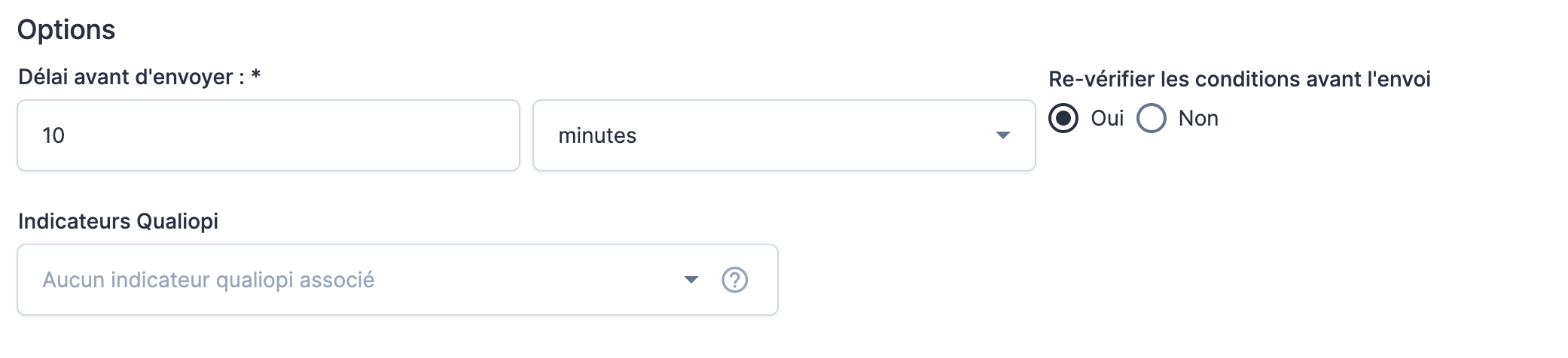Click the Re-vérifier les conditions avant l'envoi label
Image resolution: width=1568 pixels, height=358 pixels.
(1239, 79)
